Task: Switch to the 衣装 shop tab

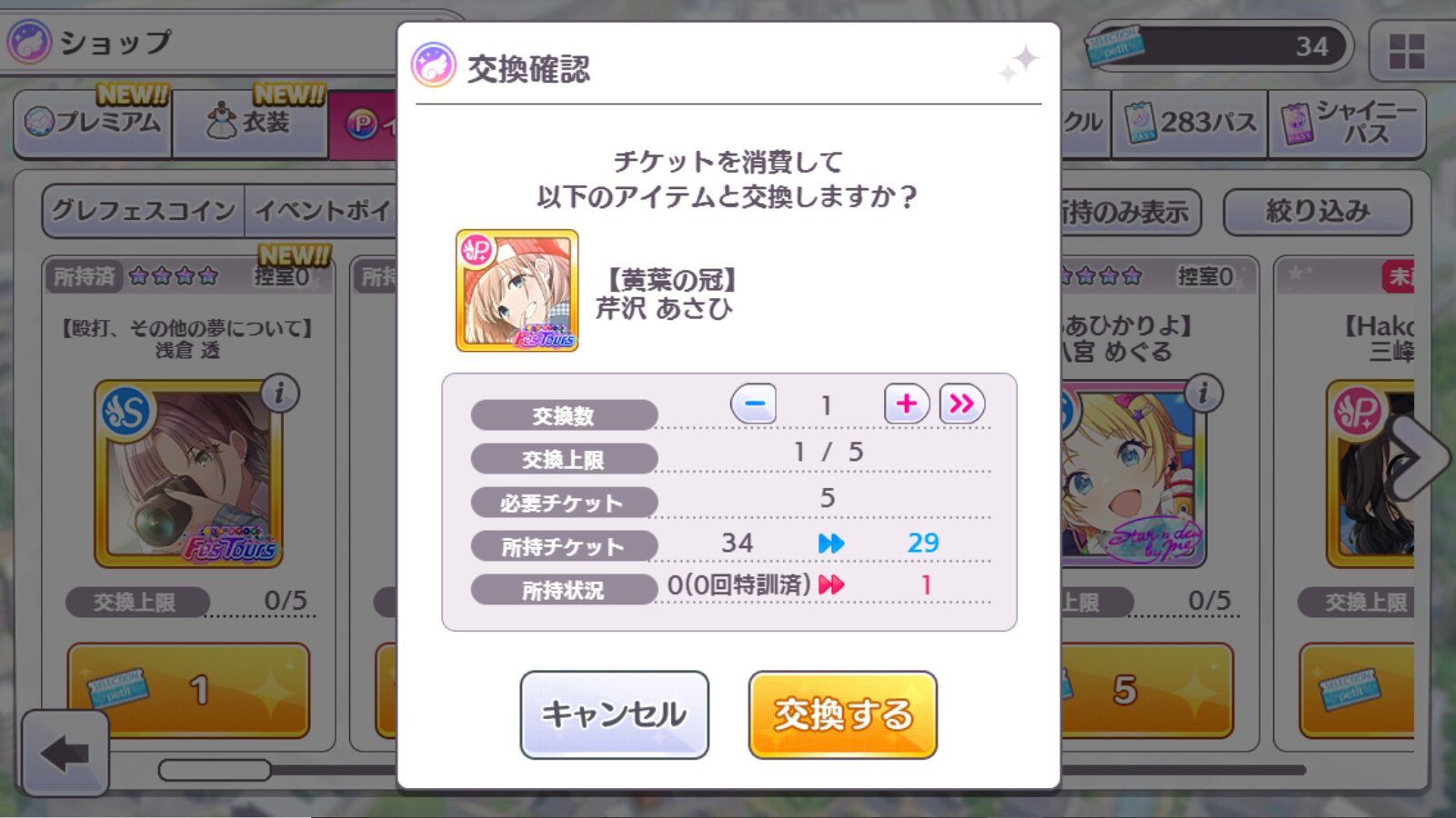Action: pyautogui.click(x=250, y=122)
